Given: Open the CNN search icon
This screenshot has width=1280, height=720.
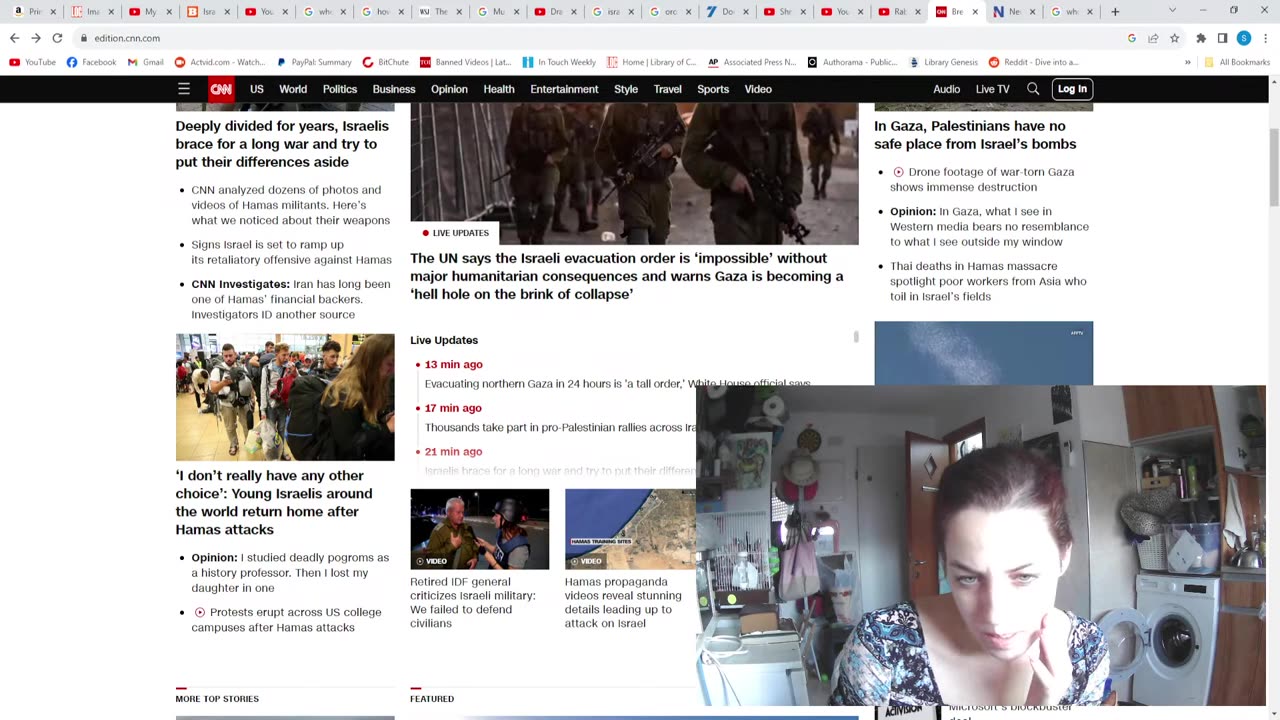Looking at the screenshot, I should pos(1033,89).
